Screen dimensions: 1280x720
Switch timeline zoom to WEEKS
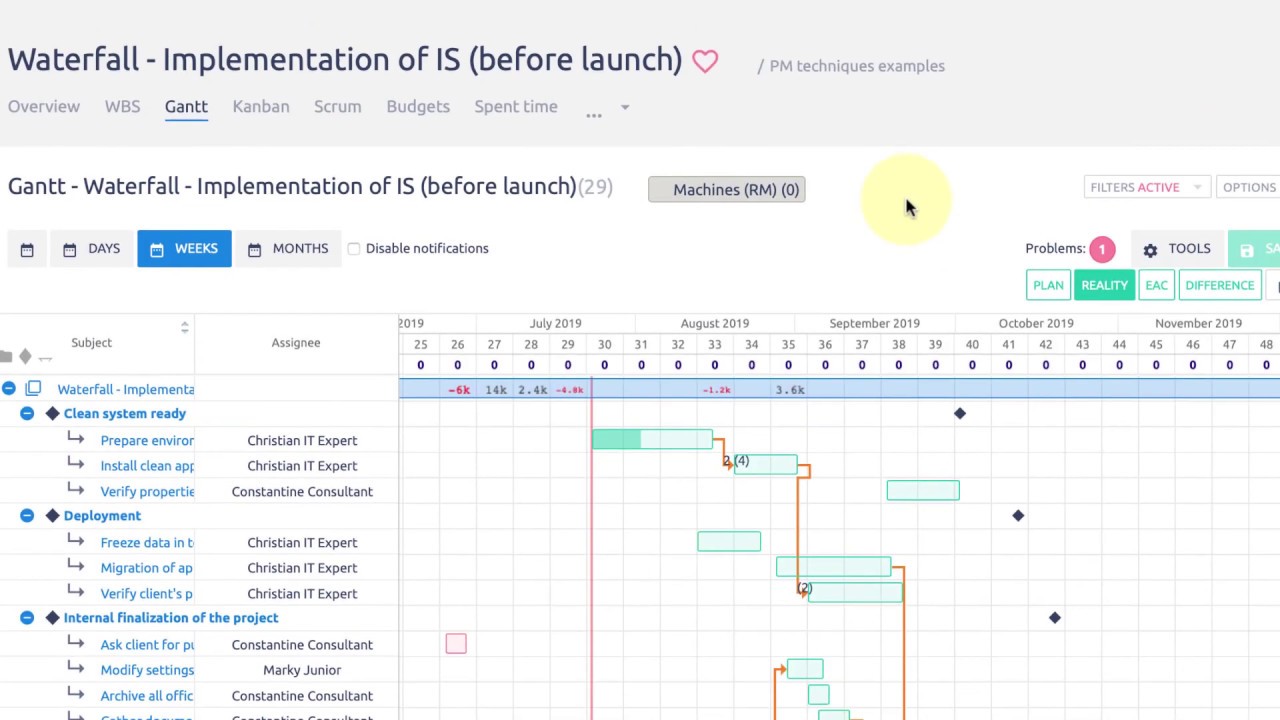[184, 249]
